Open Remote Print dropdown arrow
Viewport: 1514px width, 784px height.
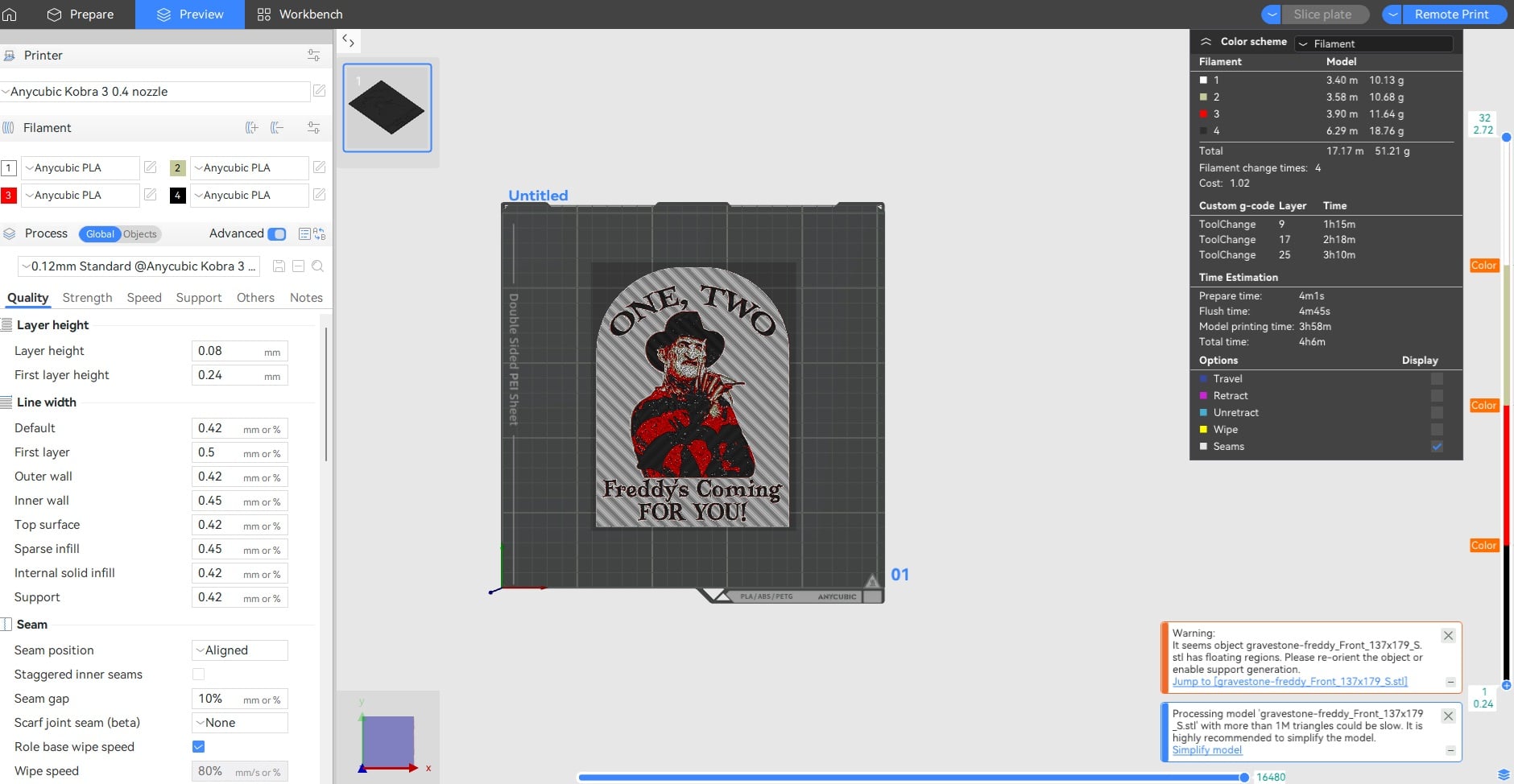[x=1392, y=14]
